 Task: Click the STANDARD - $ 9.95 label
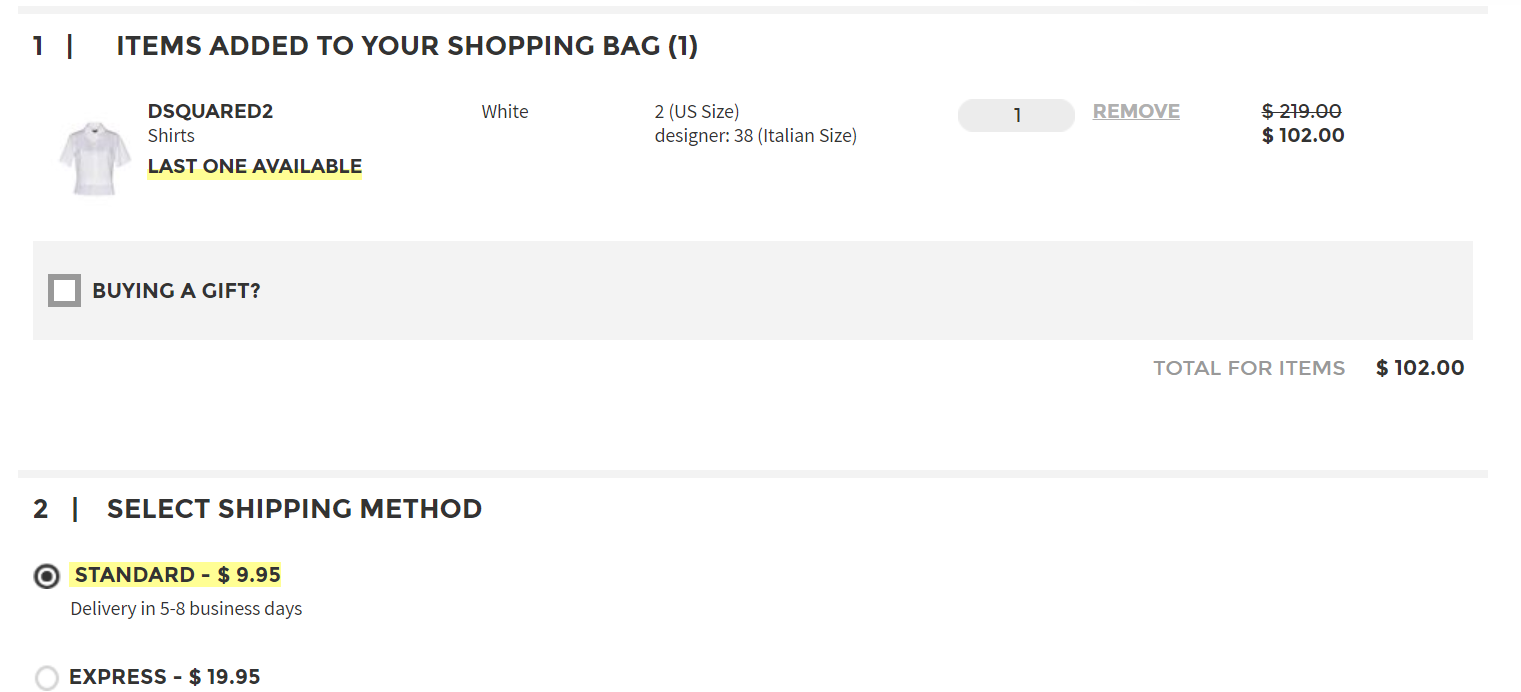(177, 575)
